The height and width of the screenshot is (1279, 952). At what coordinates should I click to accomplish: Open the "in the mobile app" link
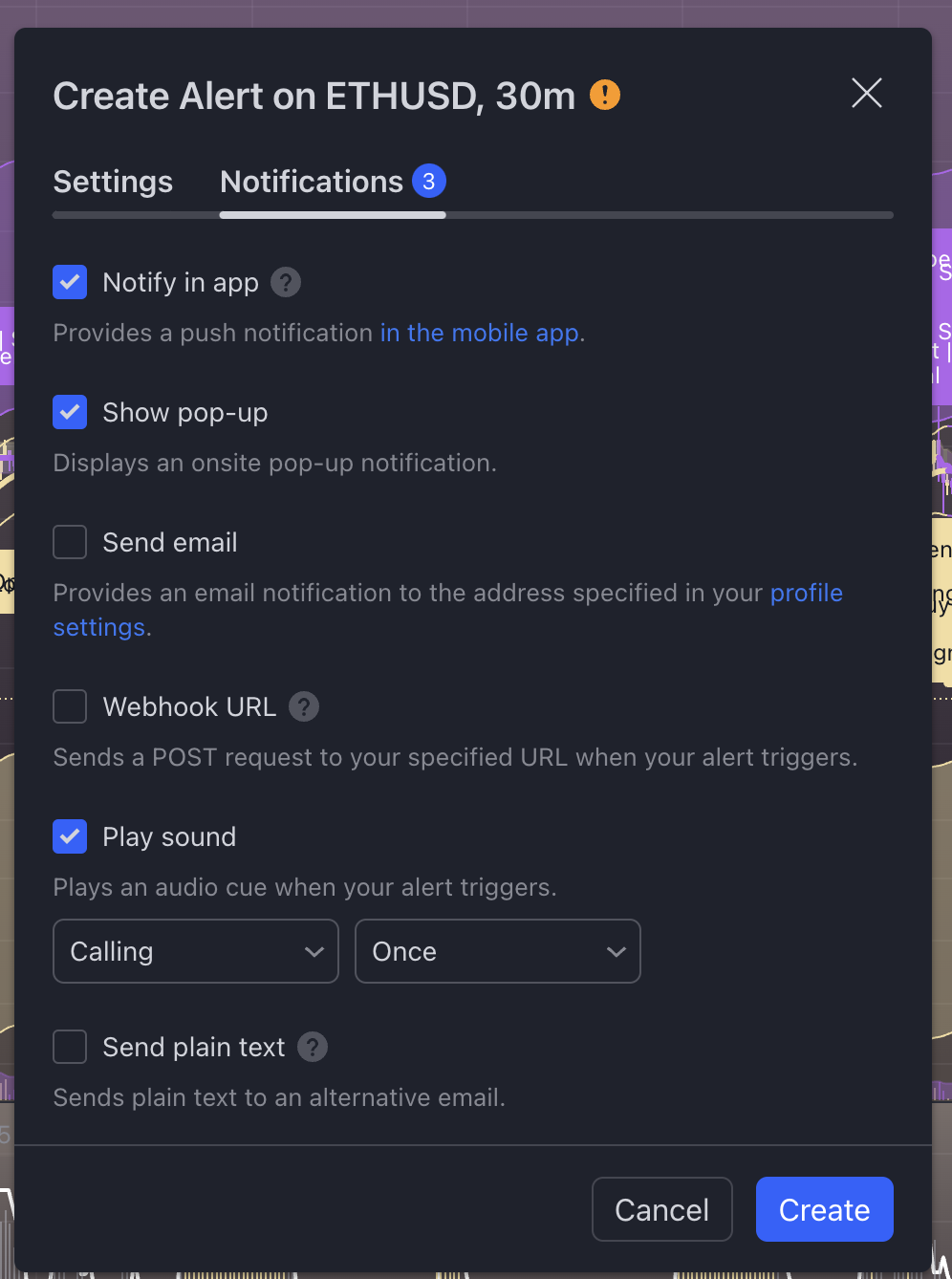(480, 333)
